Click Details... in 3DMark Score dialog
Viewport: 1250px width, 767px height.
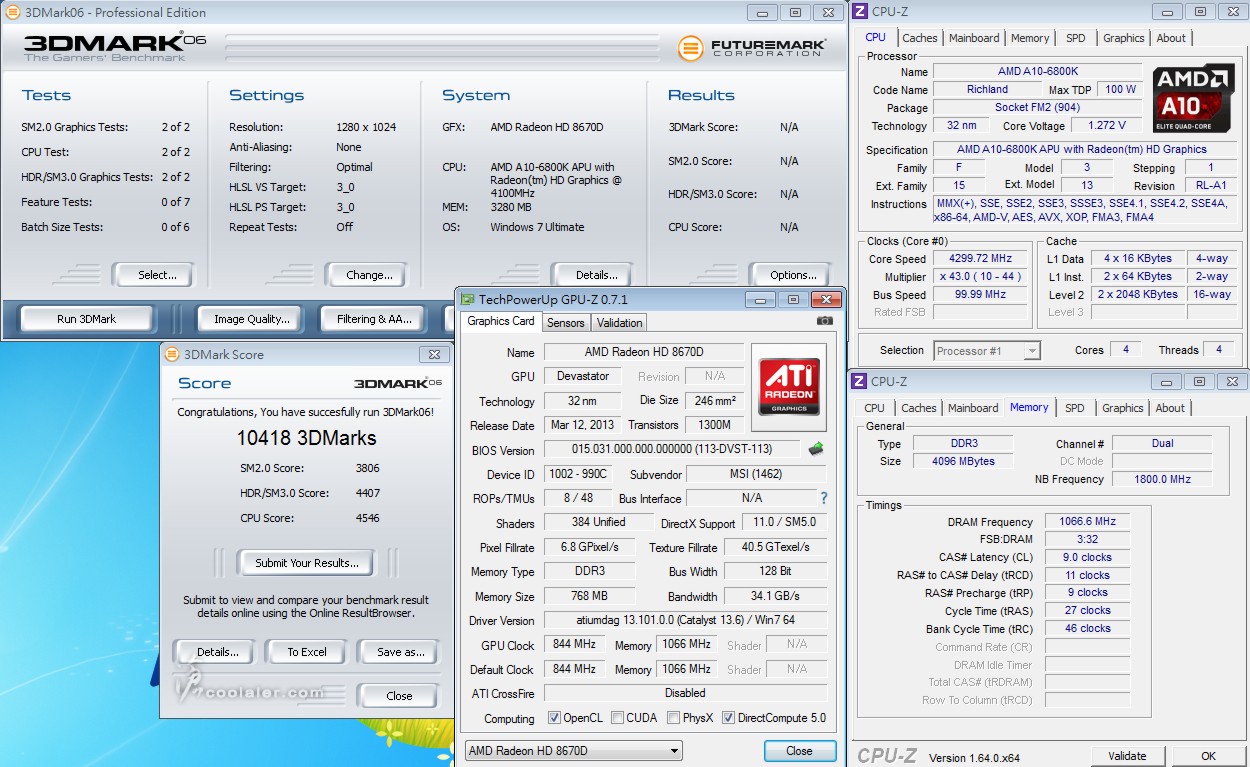click(217, 652)
